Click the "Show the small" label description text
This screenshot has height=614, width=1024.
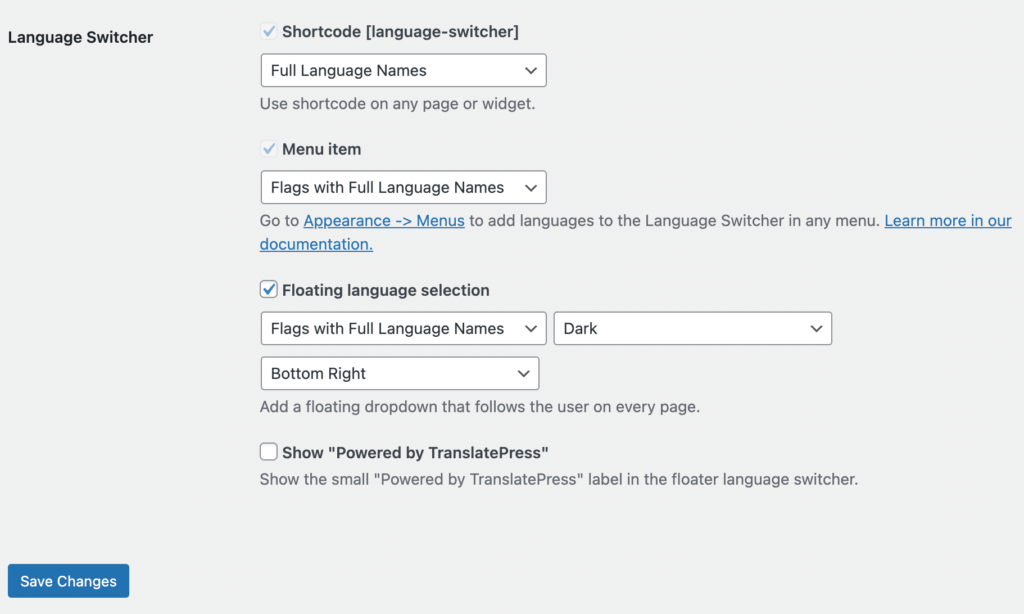[558, 480]
